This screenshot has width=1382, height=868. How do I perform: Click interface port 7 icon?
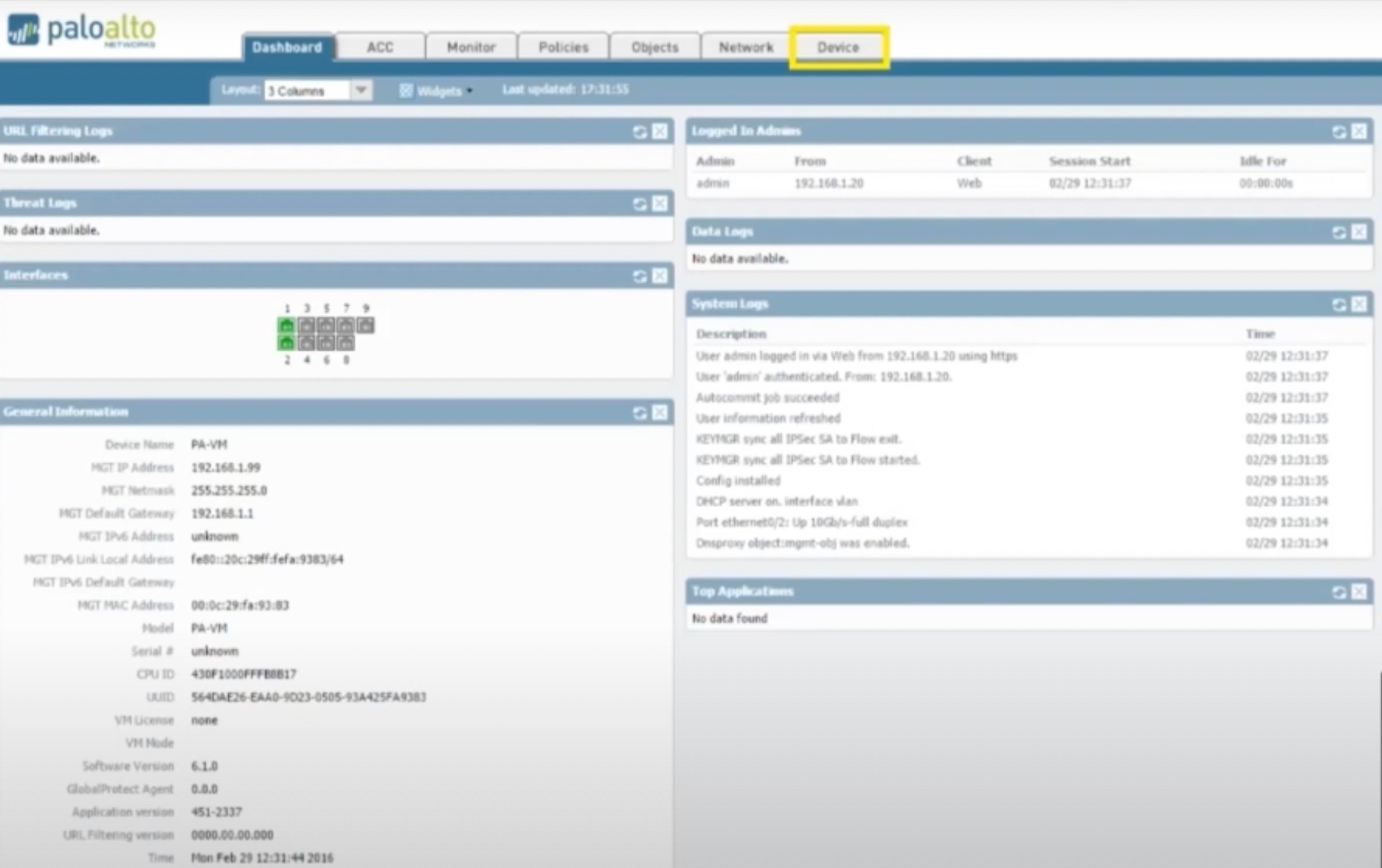tap(345, 325)
